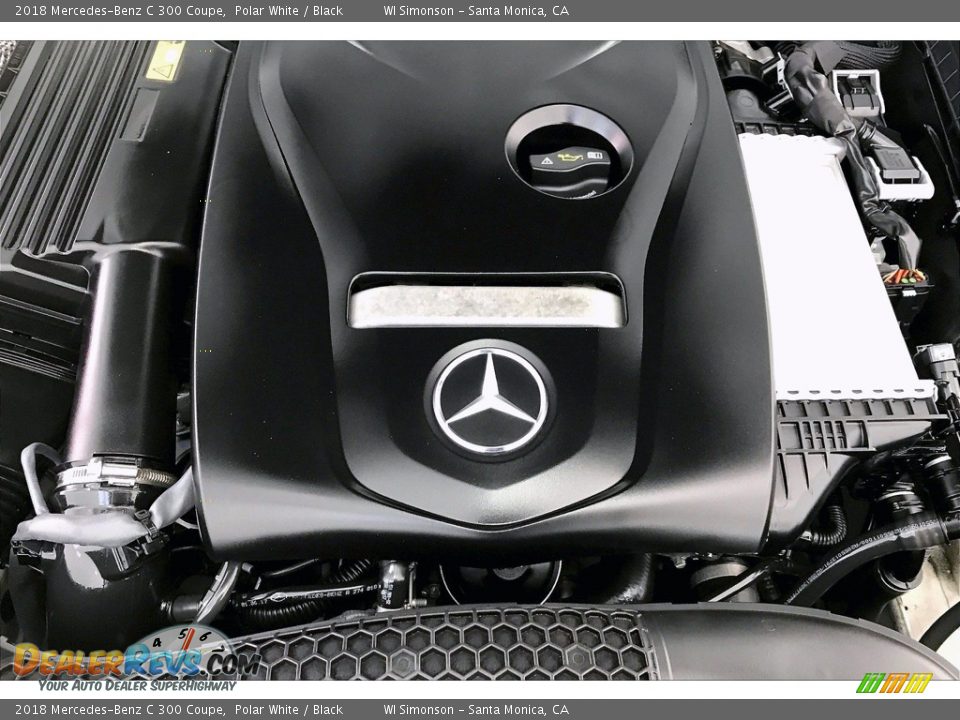Click the bottom caption "2018 Mercedes-Benz C 300 Coupe"
The width and height of the screenshot is (960, 720).
[x=120, y=710]
